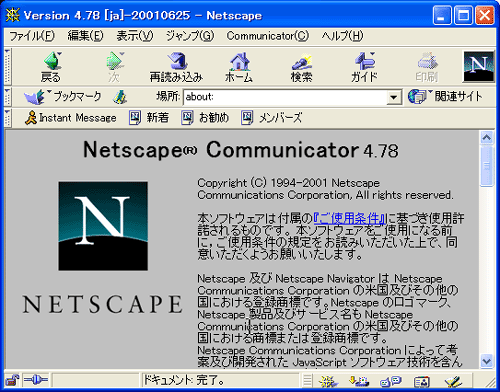Viewport: 500px width, 392px height.
Task: Go back with the 戻る button
Action: click(x=51, y=67)
